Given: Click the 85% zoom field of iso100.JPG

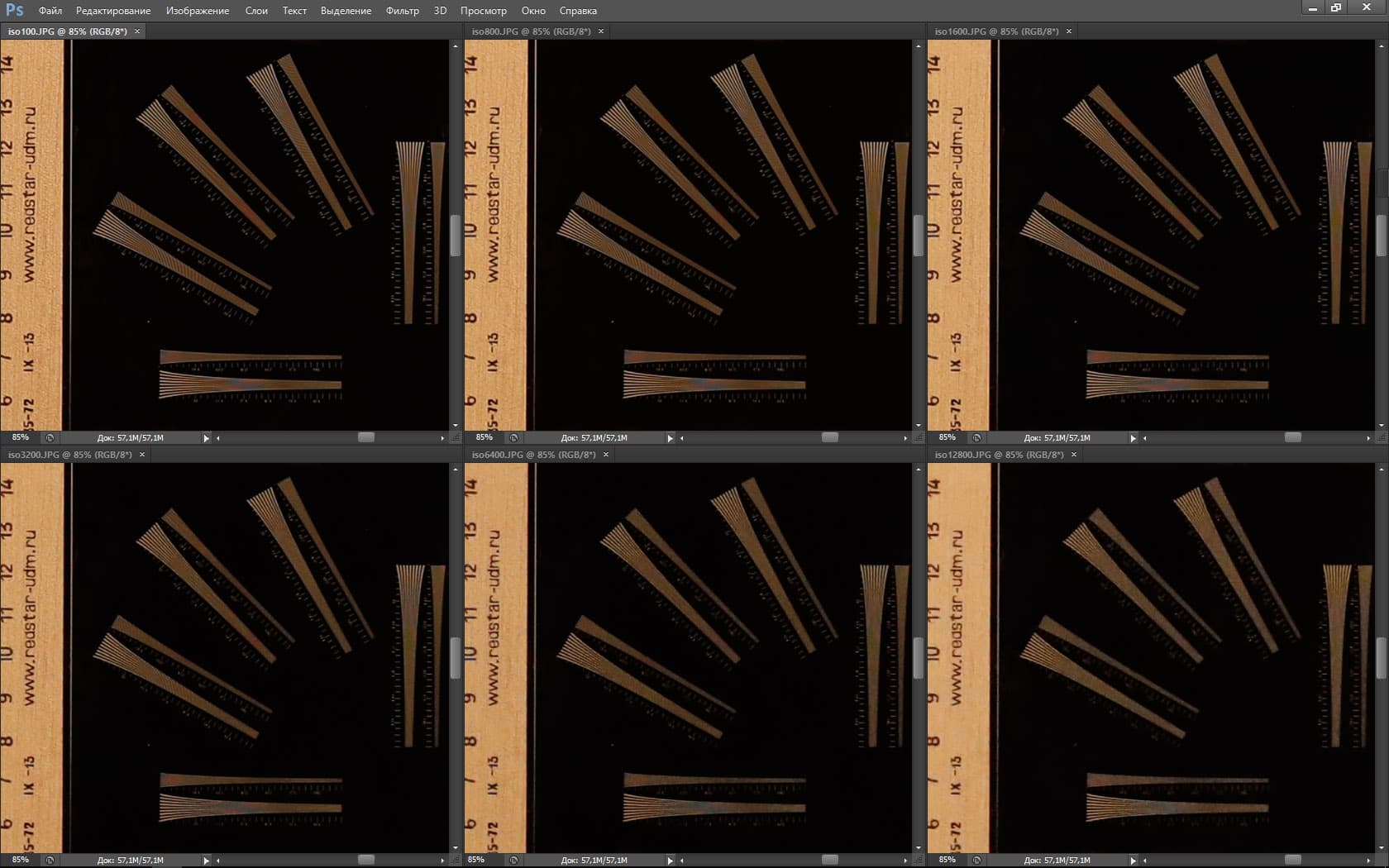Looking at the screenshot, I should (20, 437).
